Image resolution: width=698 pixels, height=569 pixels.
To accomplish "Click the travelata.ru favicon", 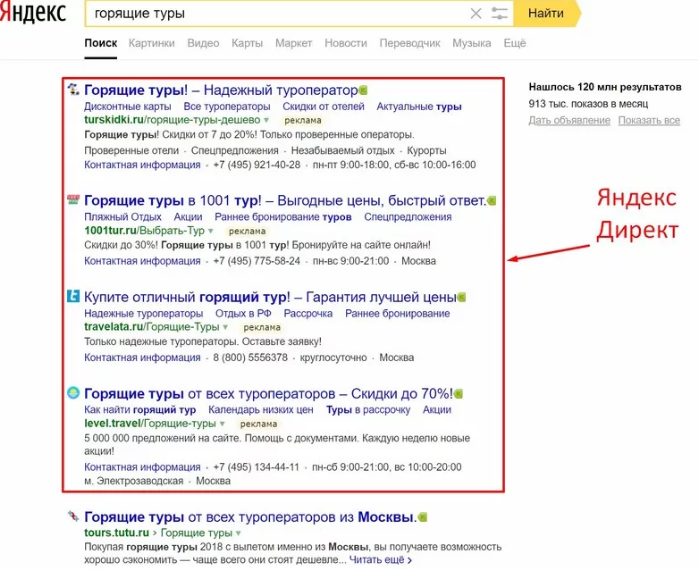I will [73, 296].
